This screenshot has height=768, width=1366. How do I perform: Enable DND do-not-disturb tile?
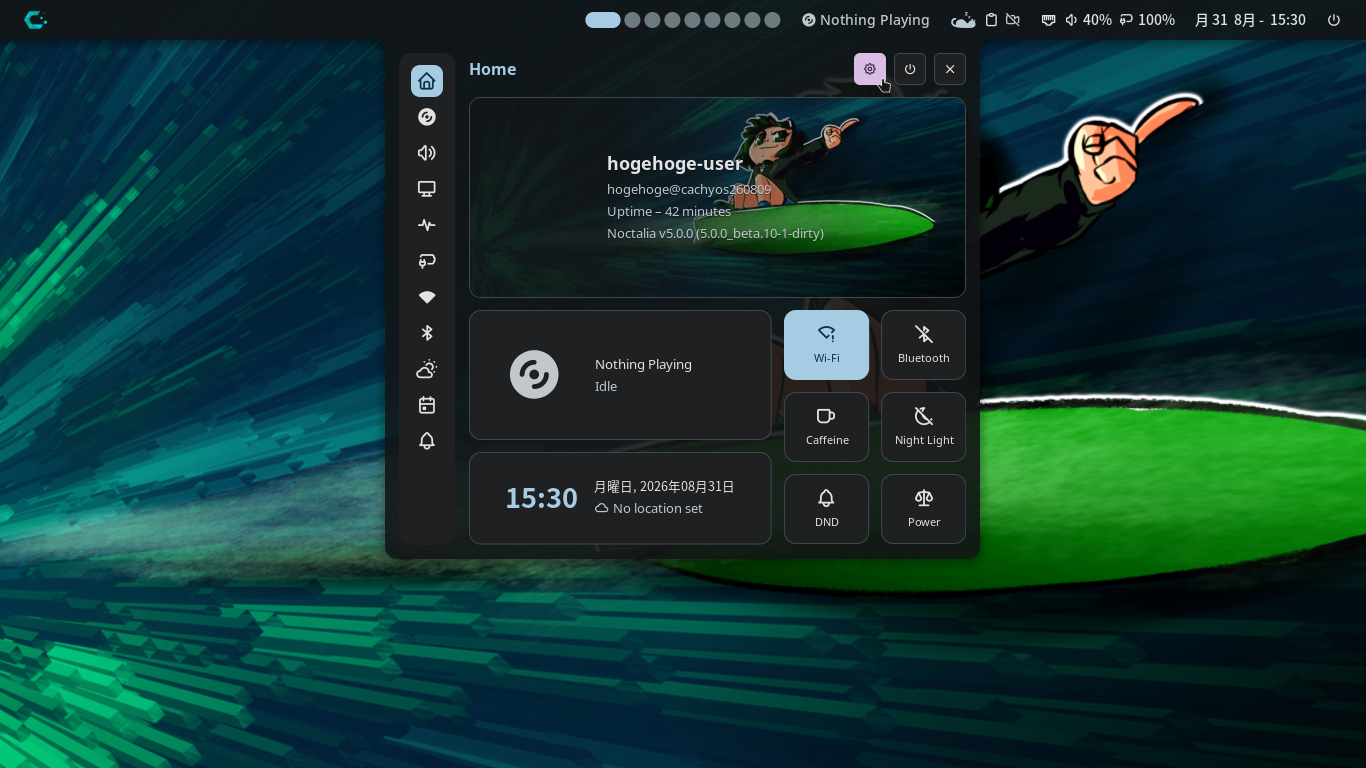tap(826, 509)
